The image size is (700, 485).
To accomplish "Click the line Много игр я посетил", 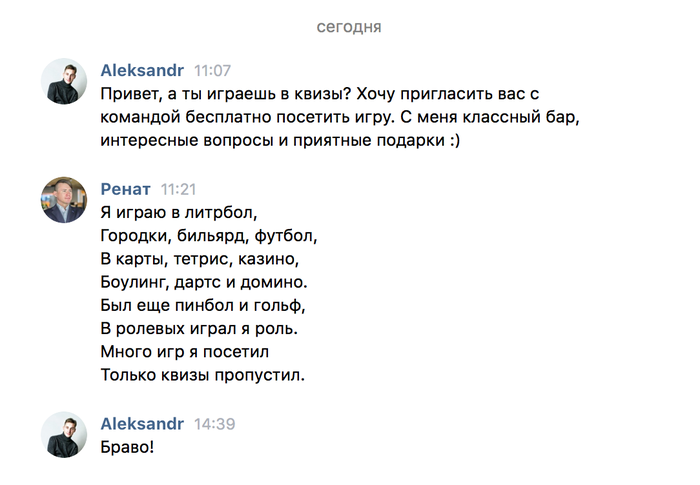I will [x=186, y=352].
